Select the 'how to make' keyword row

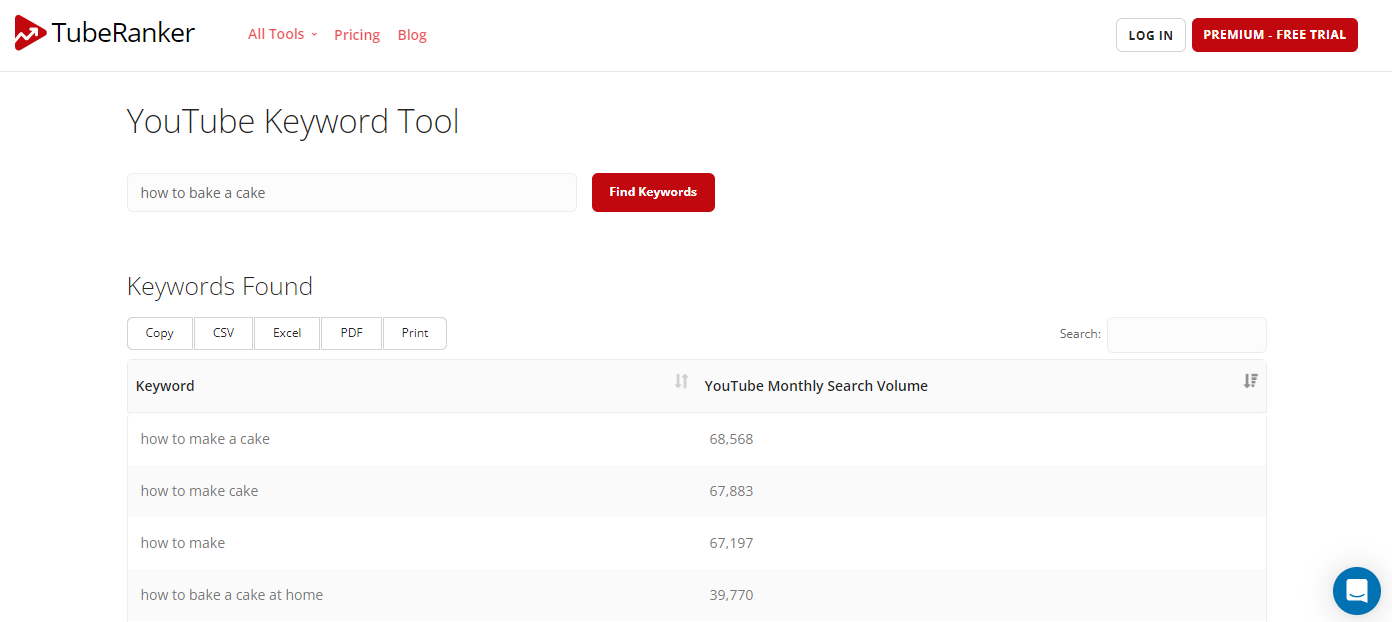coord(696,543)
